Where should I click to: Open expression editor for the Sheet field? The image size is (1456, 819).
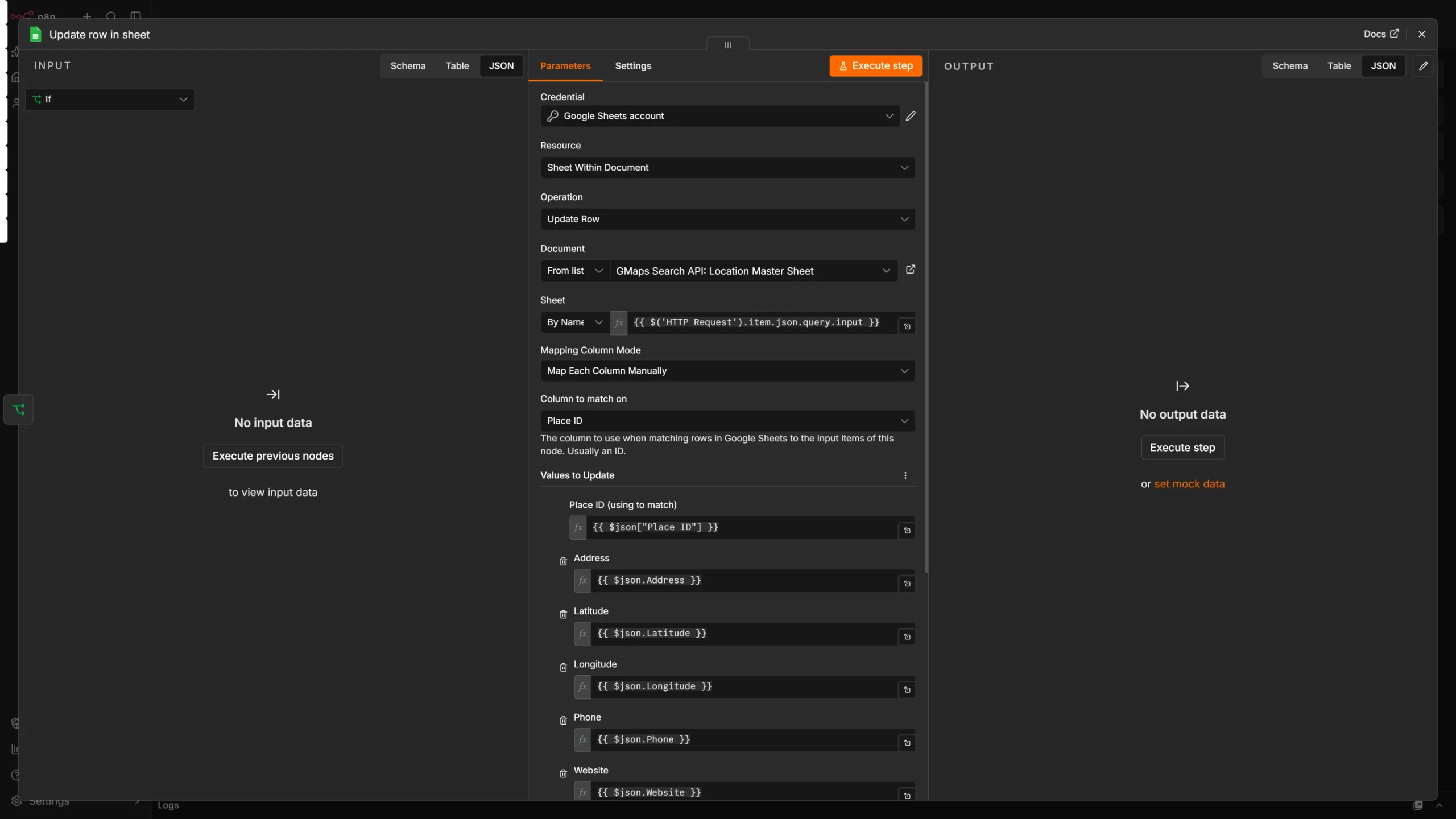click(907, 326)
